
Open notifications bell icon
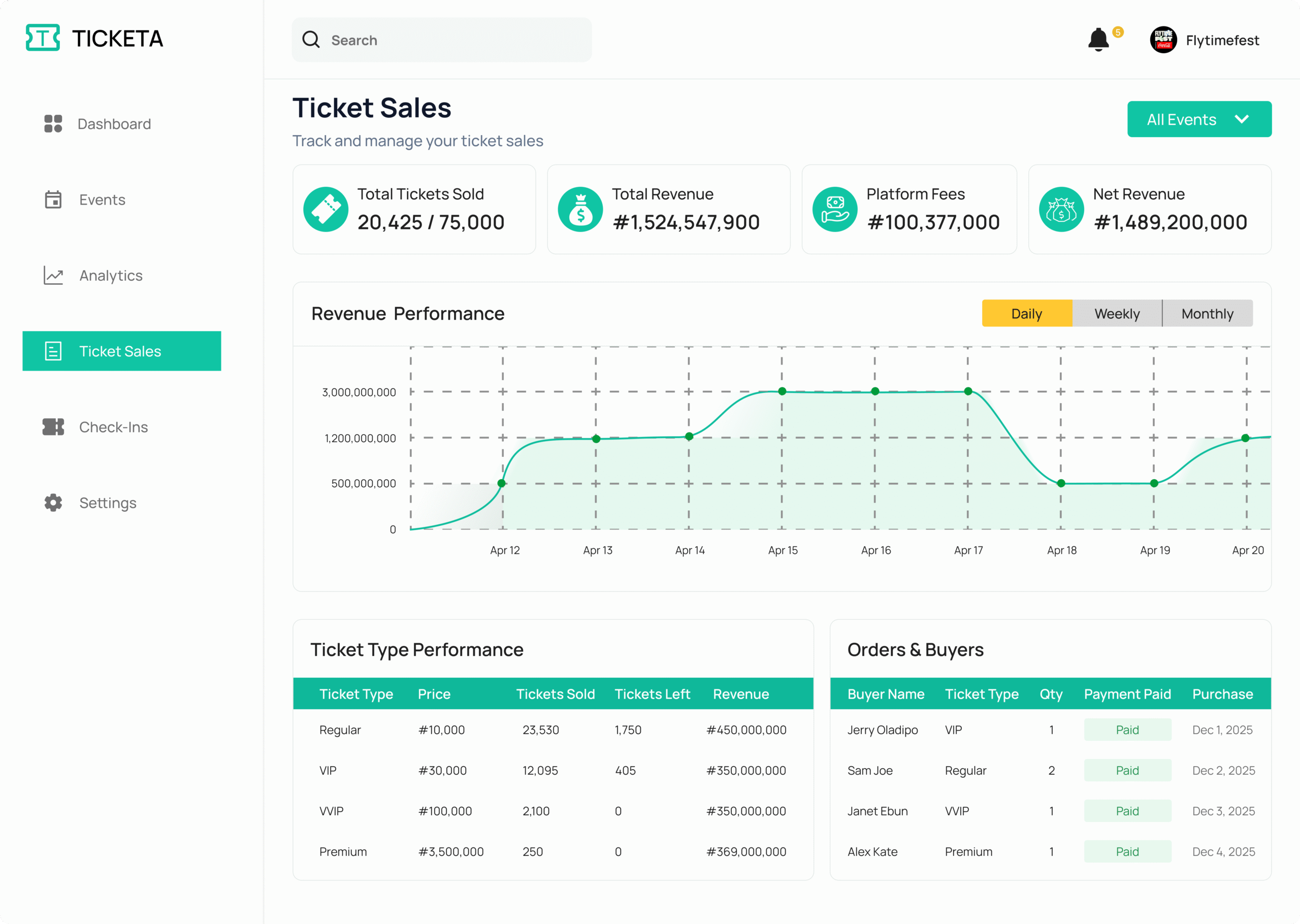click(x=1098, y=40)
